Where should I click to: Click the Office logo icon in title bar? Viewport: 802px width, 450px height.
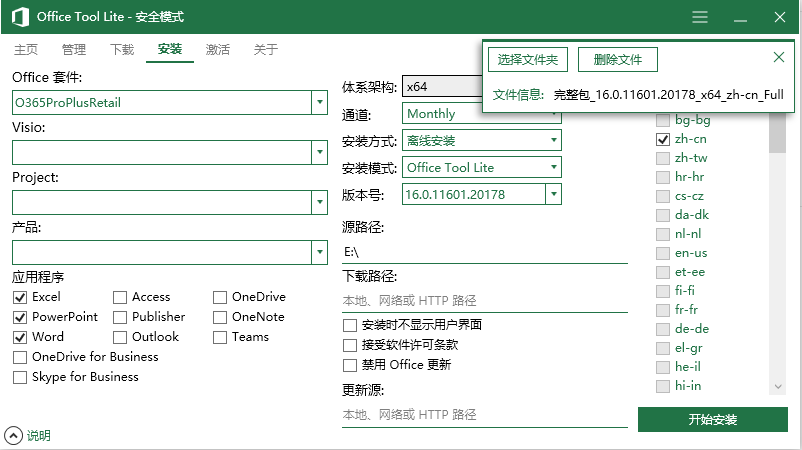[19, 17]
